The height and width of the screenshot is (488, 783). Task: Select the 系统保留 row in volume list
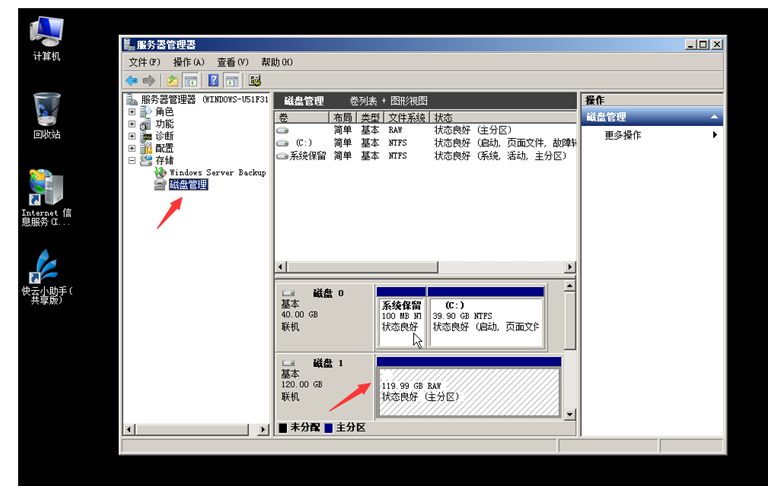[x=307, y=156]
